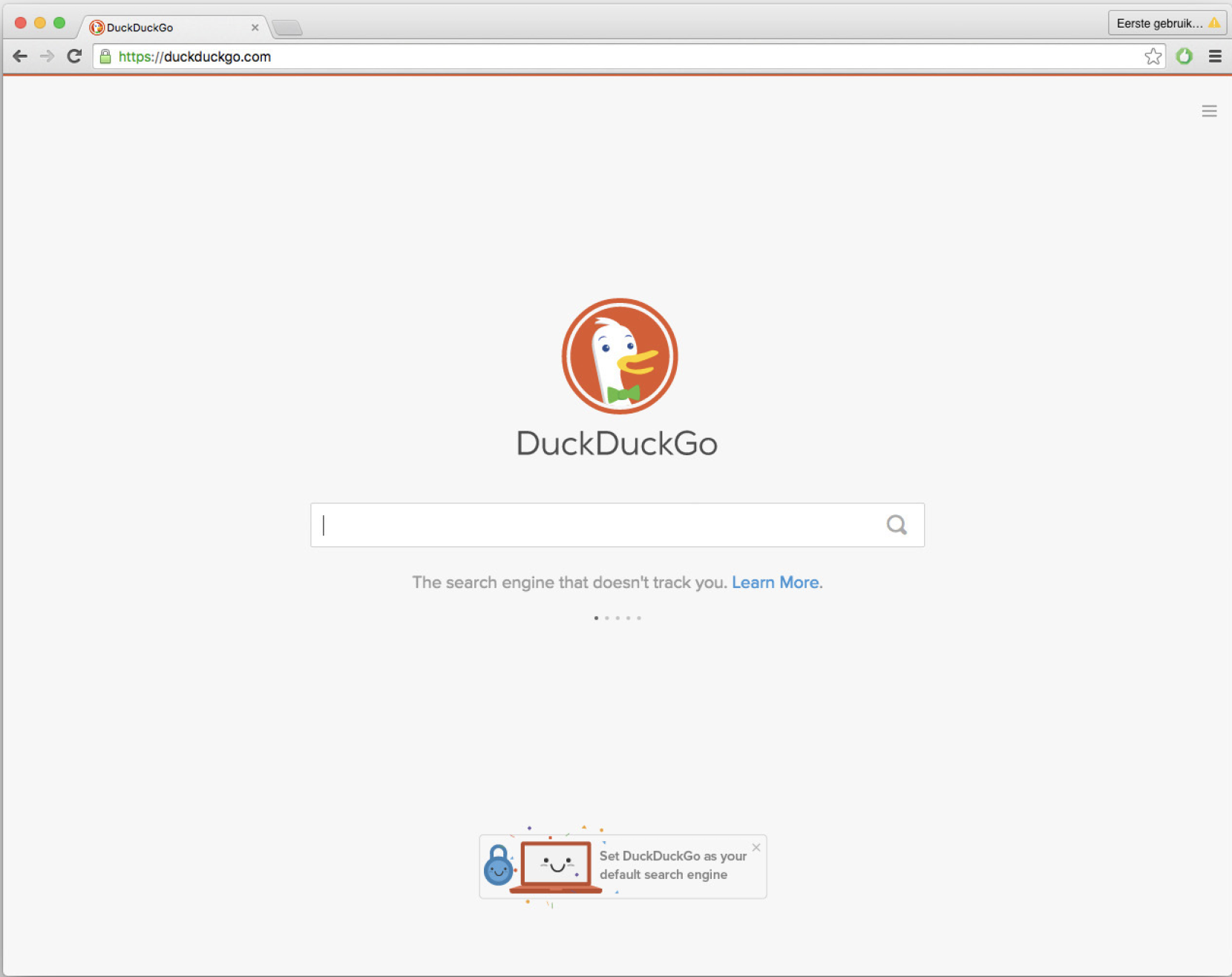Go forward with the browser forward arrow
Viewport: 1232px width, 977px height.
(47, 56)
